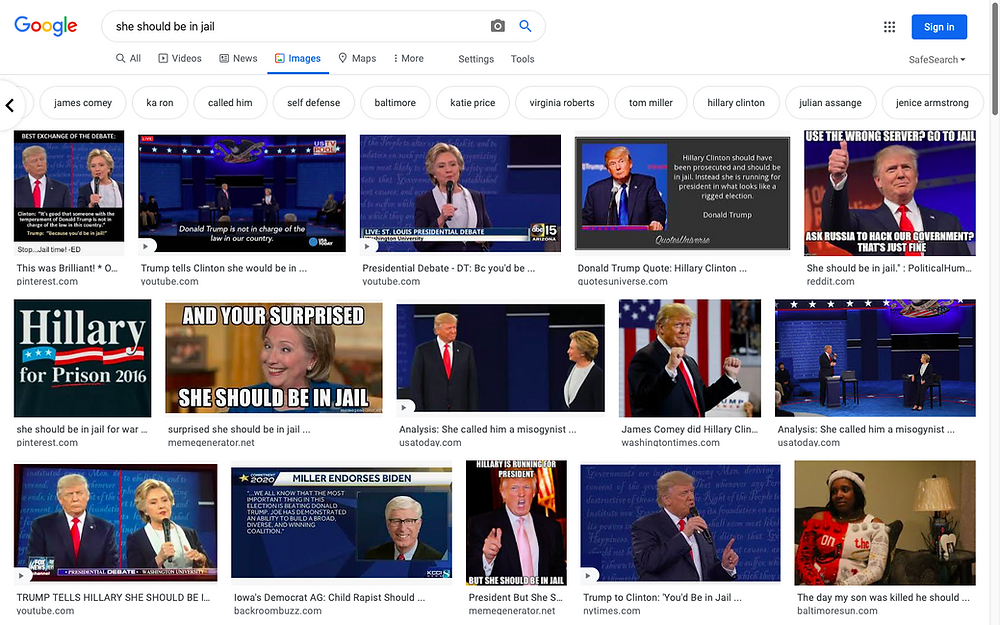
Task: Click the 'This was Brilliant!' title link
Action: coord(67,268)
